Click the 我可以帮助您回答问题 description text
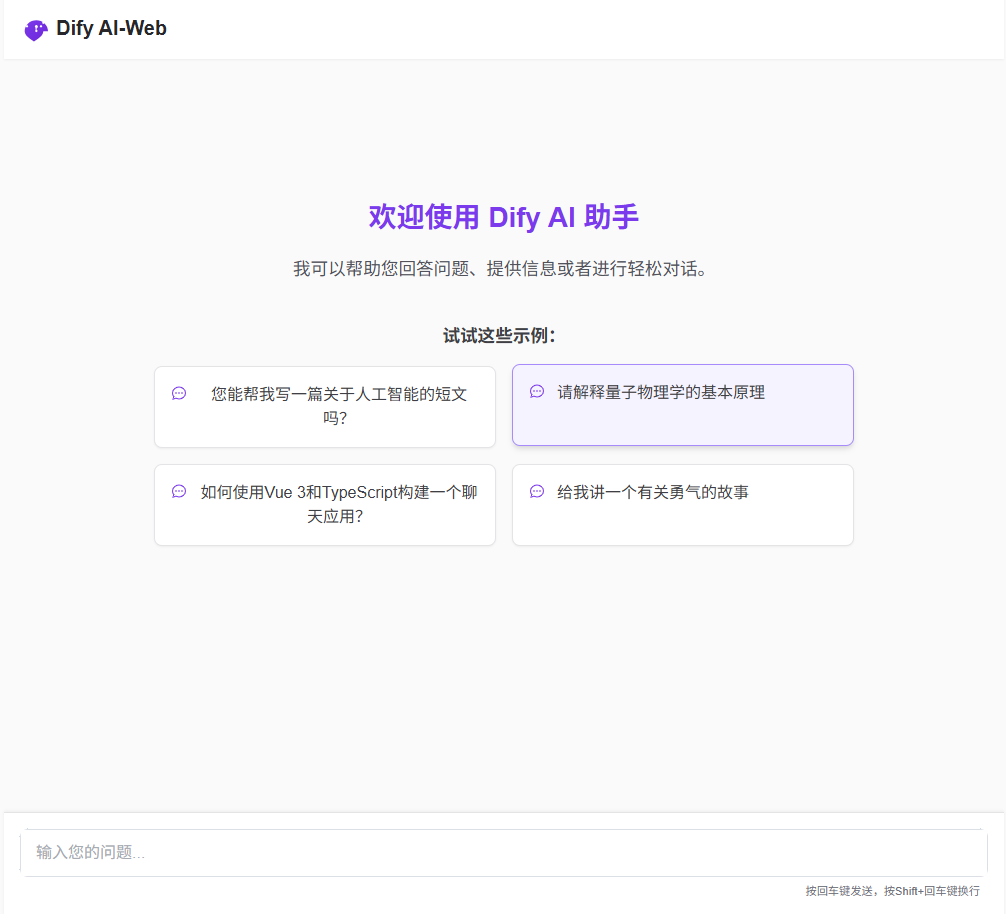This screenshot has height=914, width=1006. (x=501, y=268)
